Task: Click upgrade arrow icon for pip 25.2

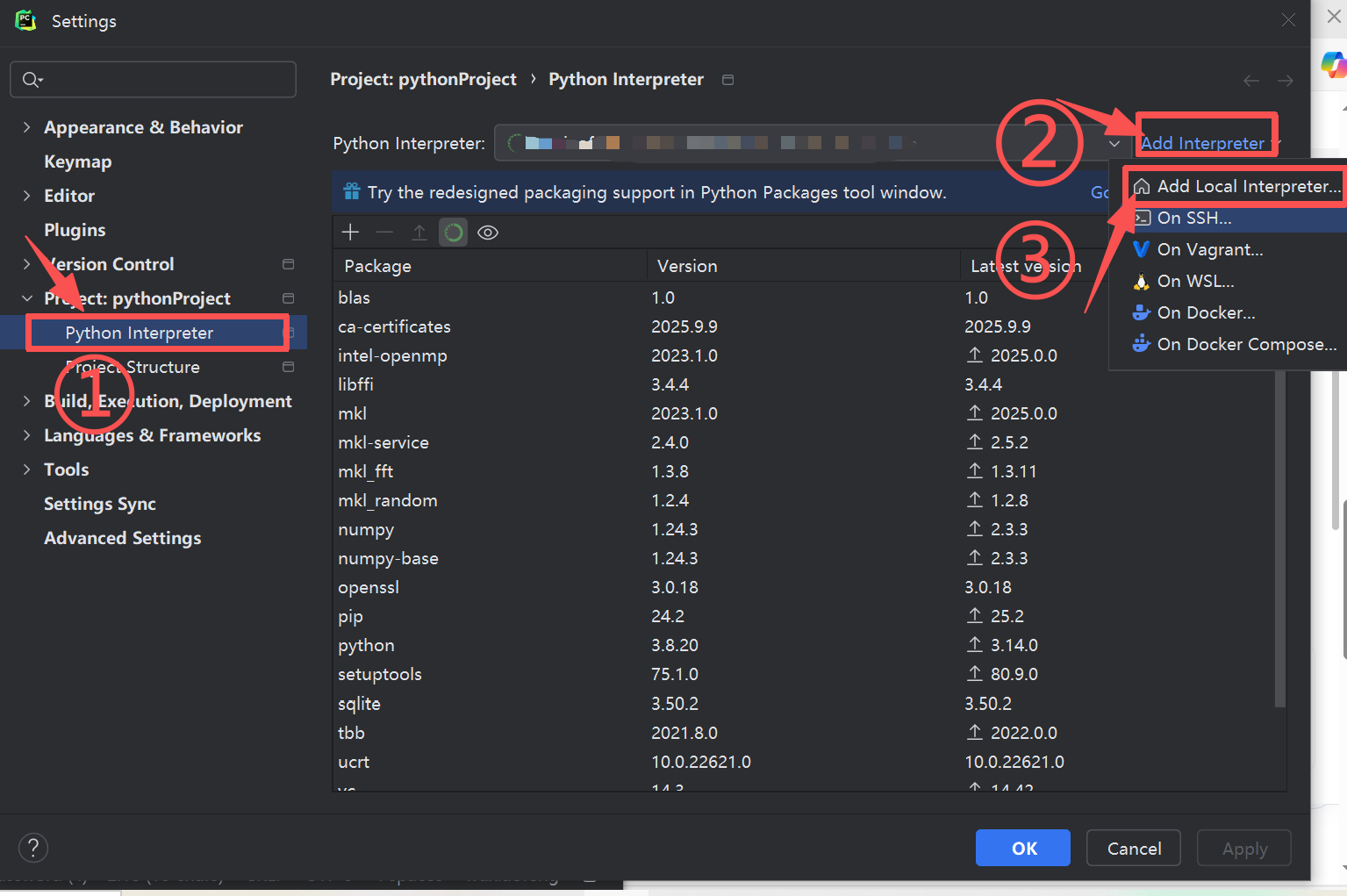Action: [975, 615]
